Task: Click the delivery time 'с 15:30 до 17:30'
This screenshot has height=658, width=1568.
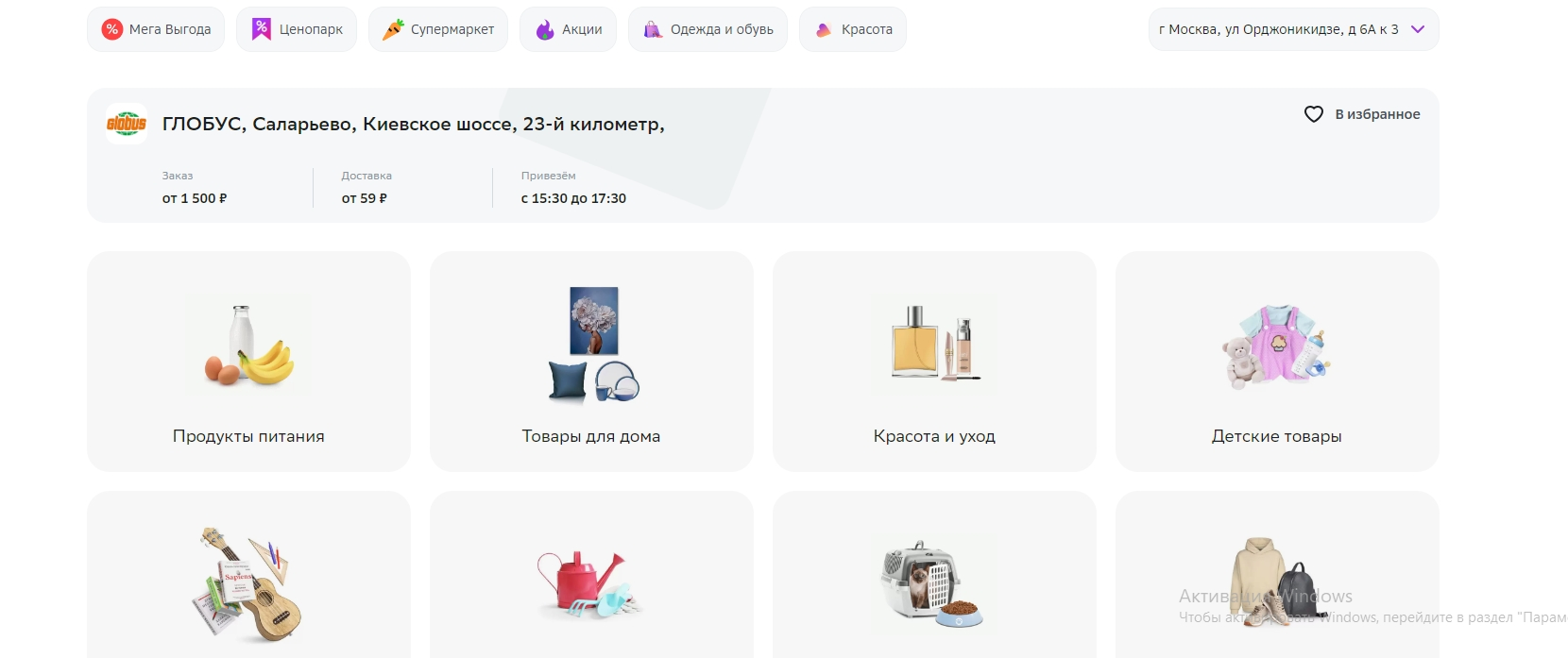Action: click(573, 198)
